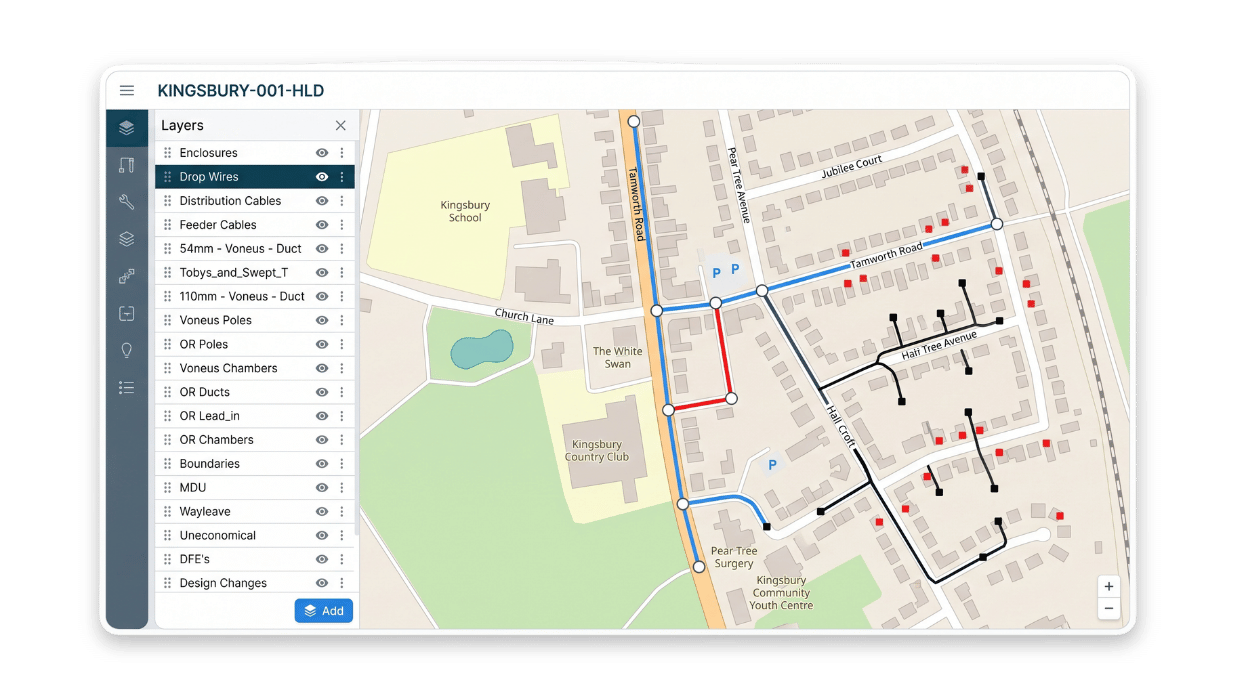
Task: Hide the OR Poles layer
Action: click(322, 344)
